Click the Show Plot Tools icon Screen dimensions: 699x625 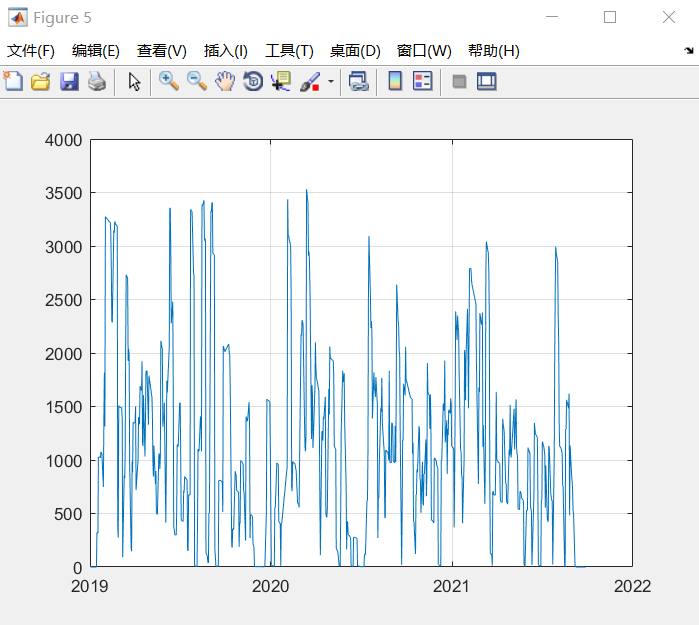pyautogui.click(x=486, y=82)
